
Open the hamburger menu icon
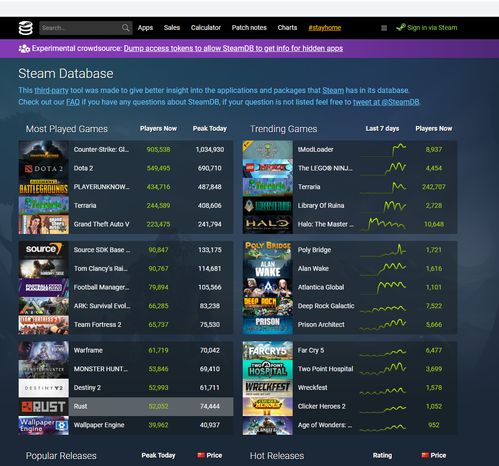pyautogui.click(x=384, y=28)
